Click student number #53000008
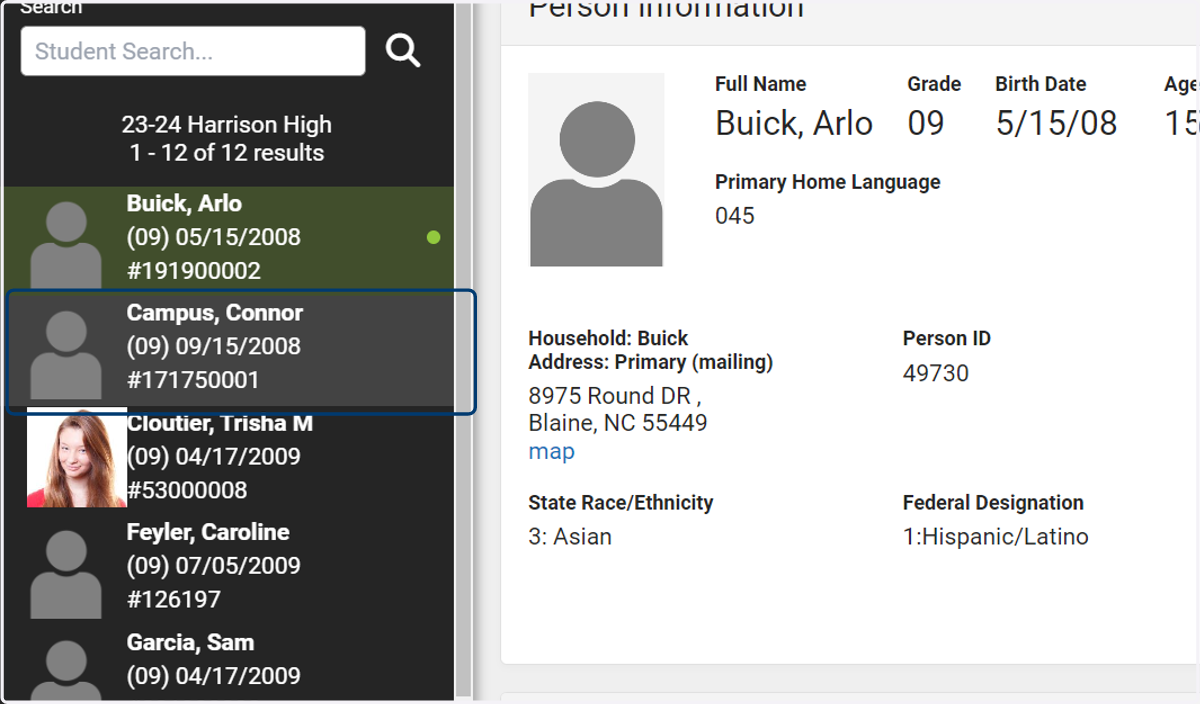1200x704 pixels. point(187,490)
